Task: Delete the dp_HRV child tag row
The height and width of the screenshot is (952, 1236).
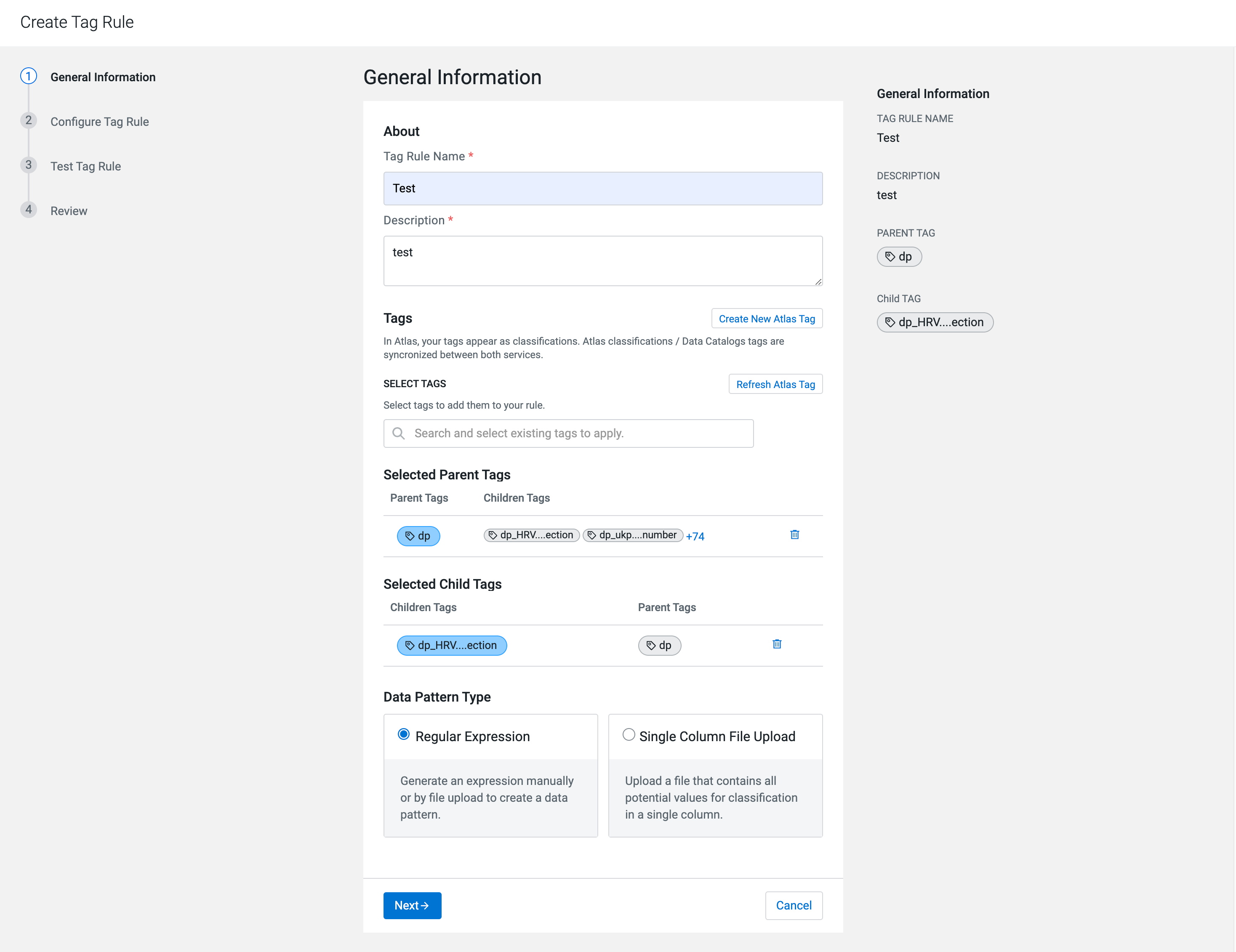Action: tap(776, 644)
